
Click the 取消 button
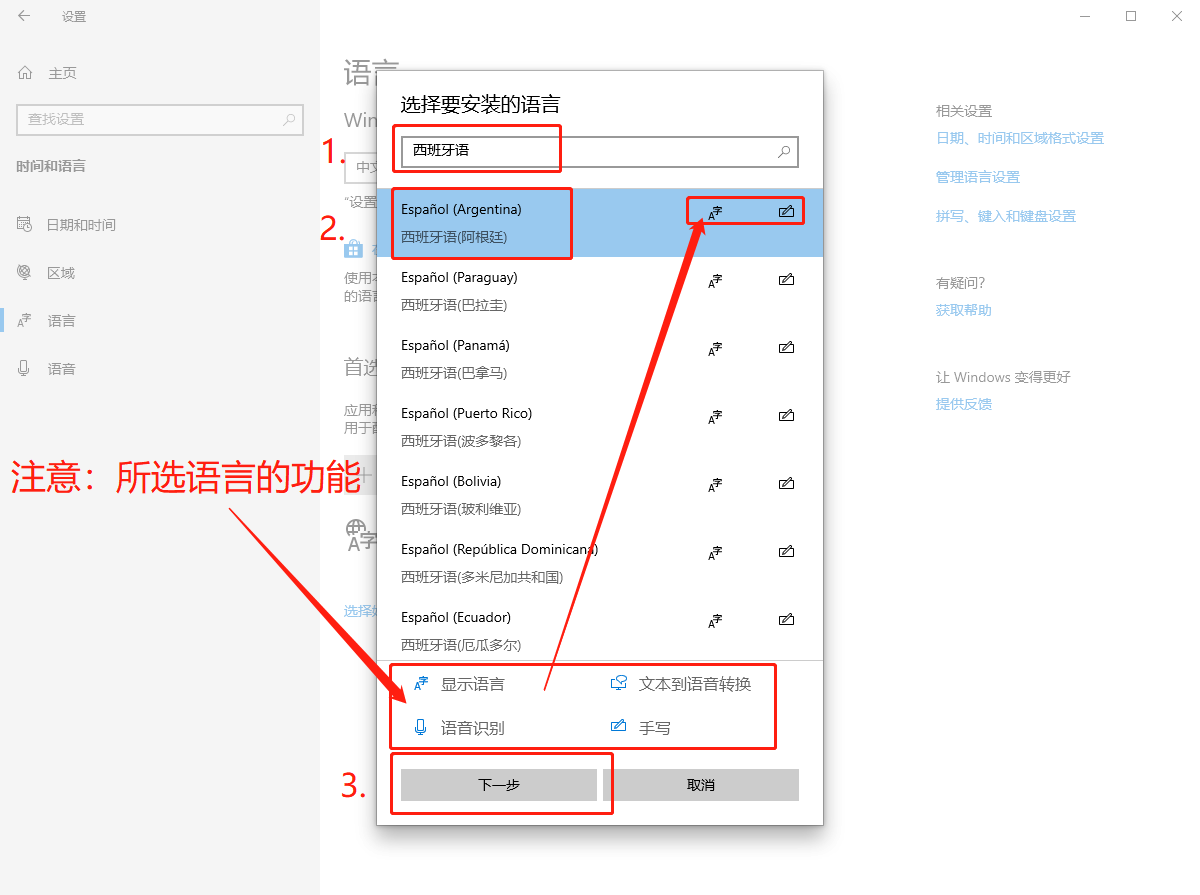(x=701, y=785)
